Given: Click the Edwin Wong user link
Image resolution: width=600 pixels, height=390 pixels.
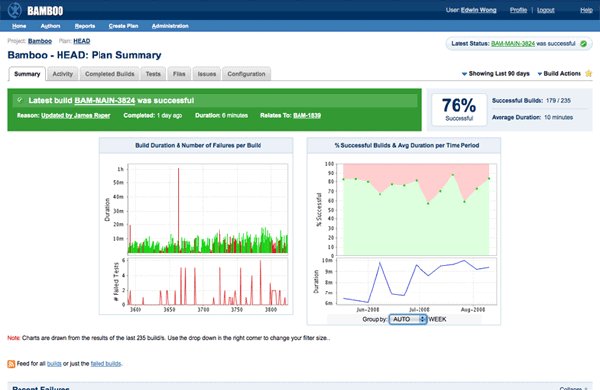Looking at the screenshot, I should (x=478, y=10).
